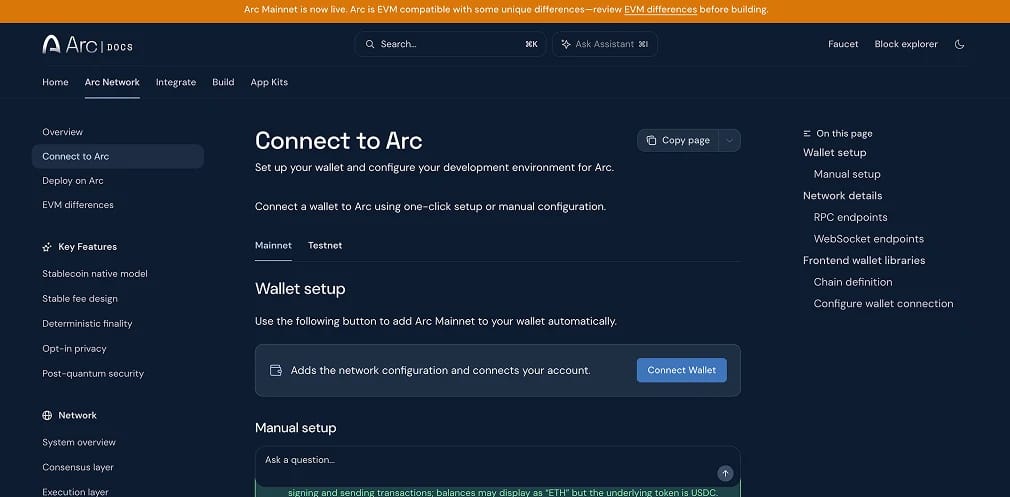Click the send question arrow button
The height and width of the screenshot is (497, 1010).
click(725, 473)
